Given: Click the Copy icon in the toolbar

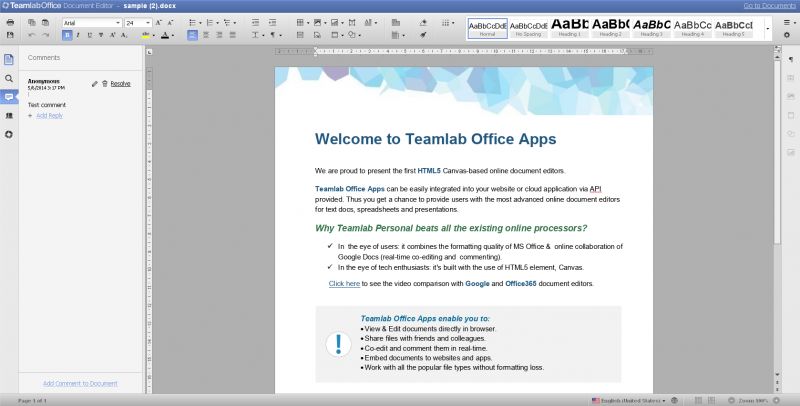Looking at the screenshot, I should (32, 23).
